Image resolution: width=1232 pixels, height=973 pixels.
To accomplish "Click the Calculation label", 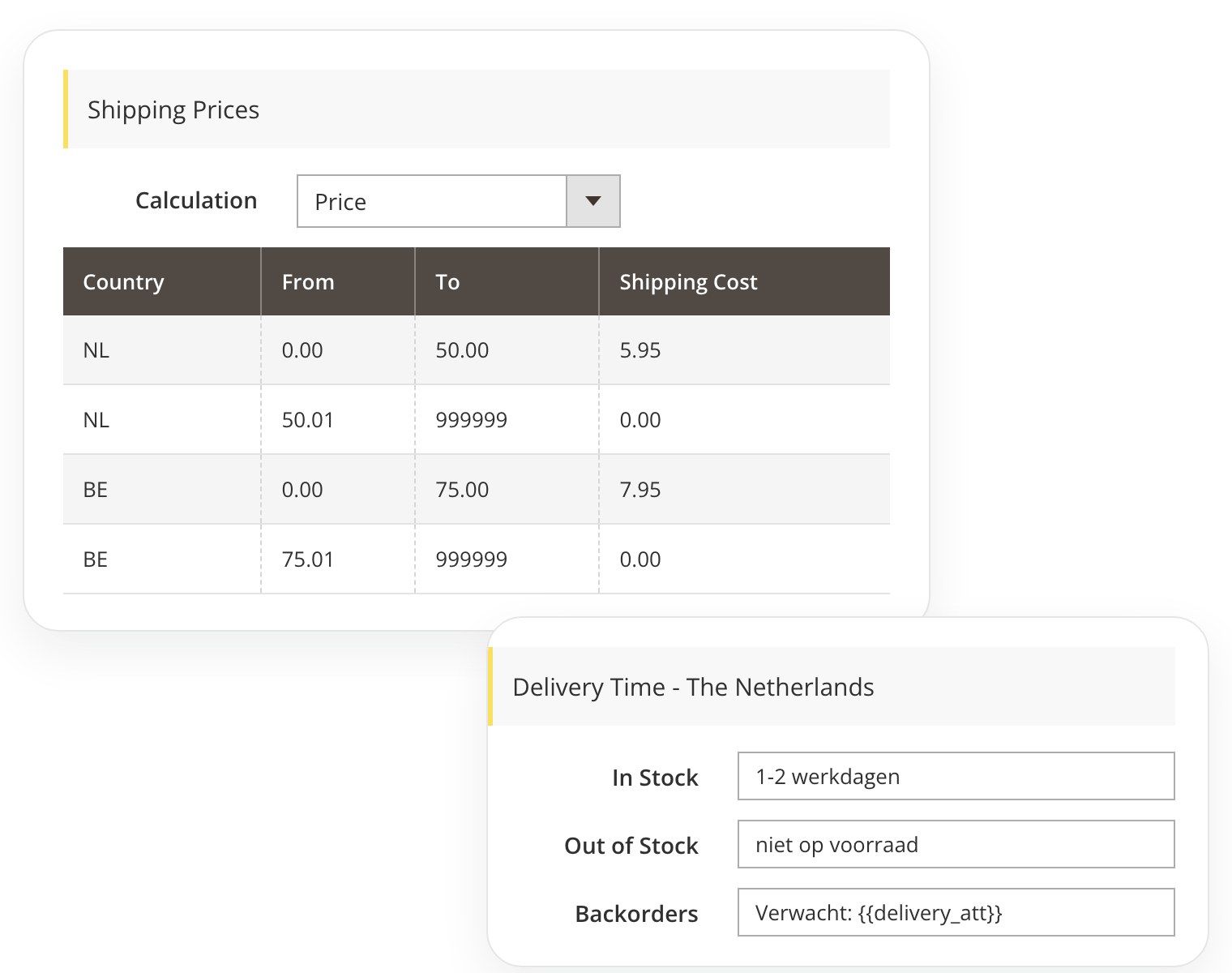I will click(x=196, y=200).
